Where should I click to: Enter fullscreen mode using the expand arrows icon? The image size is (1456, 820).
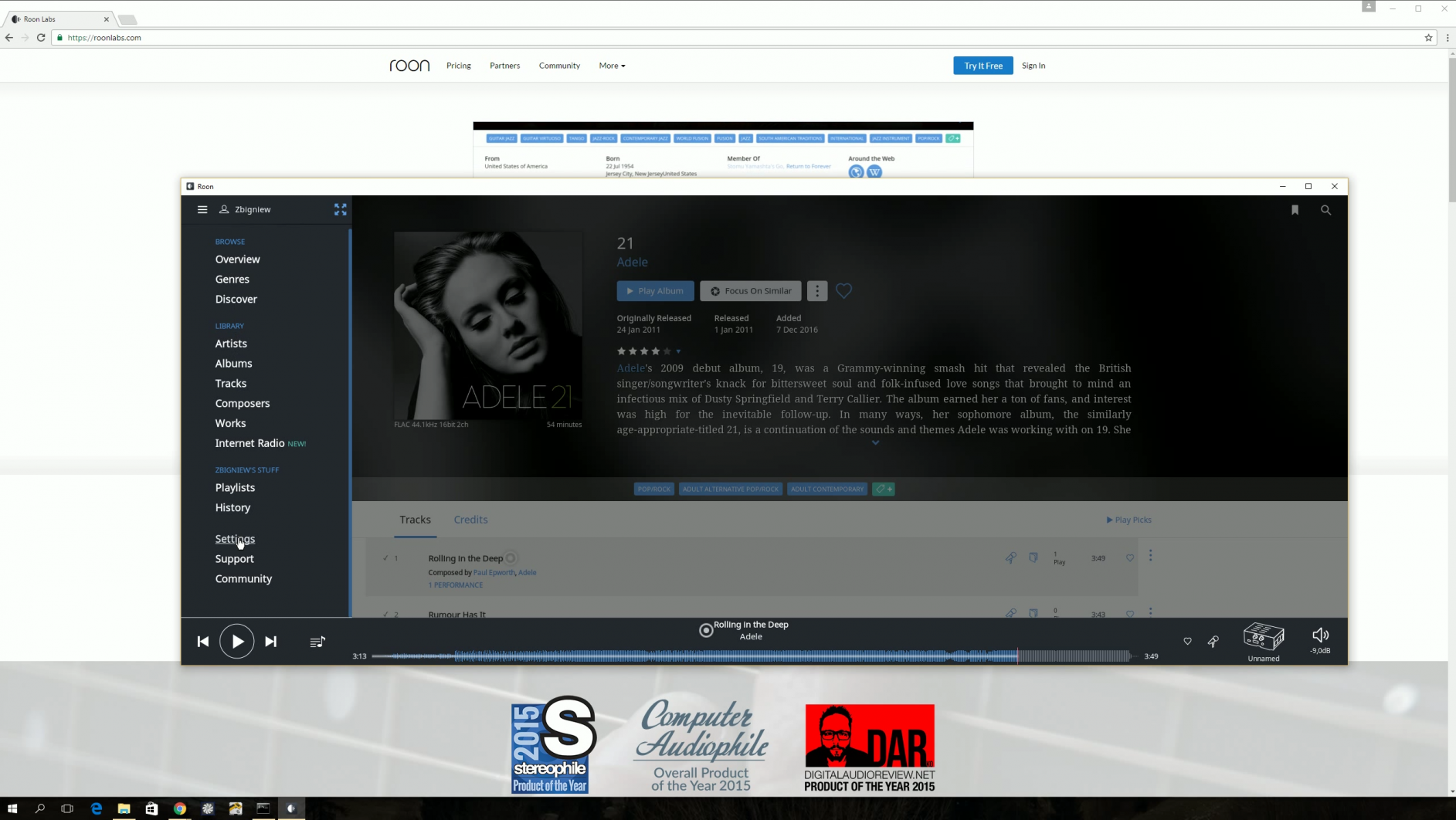pos(340,209)
